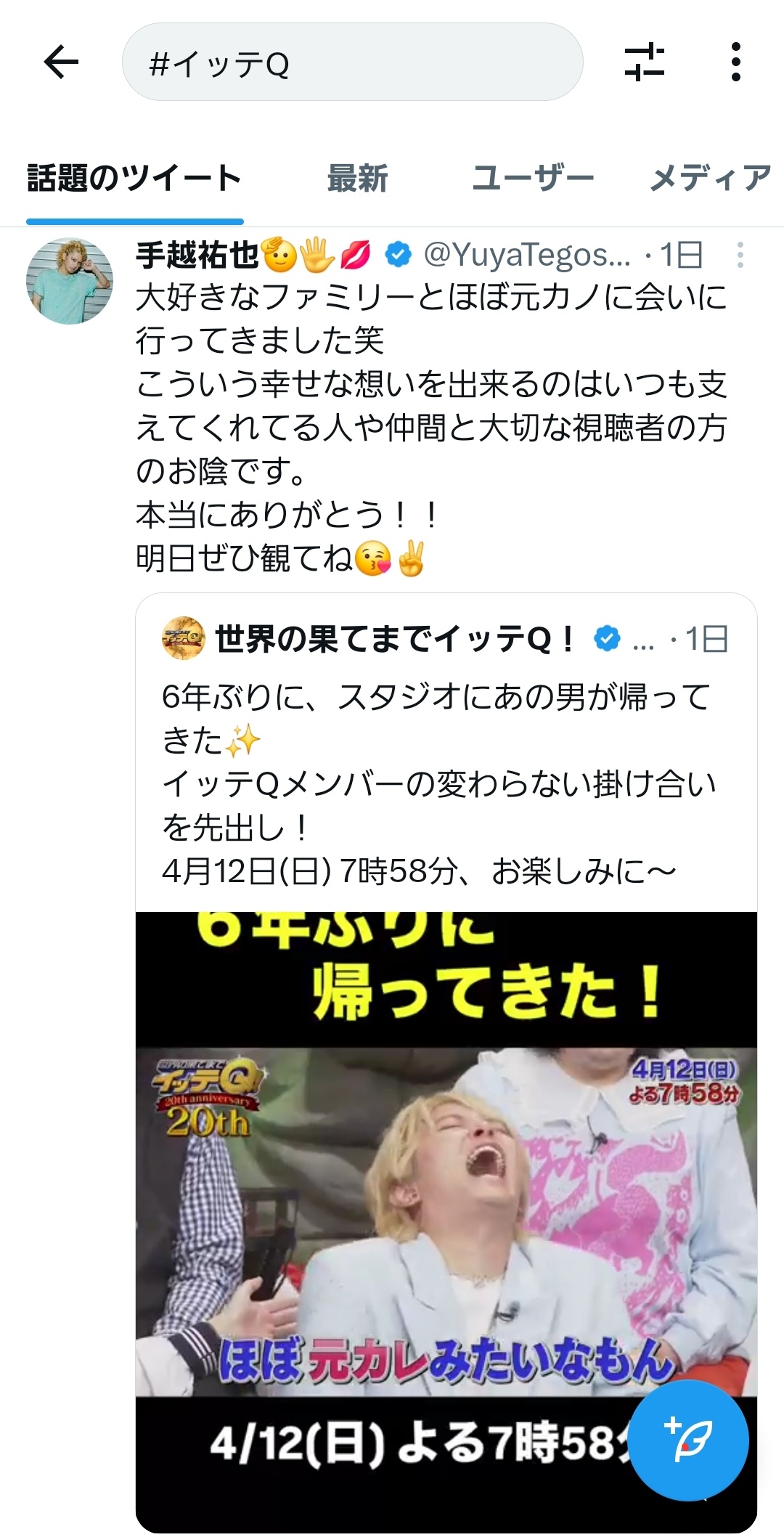Open the @YuyaTegos... handle link
The height and width of the screenshot is (1537, 784).
pos(527,255)
